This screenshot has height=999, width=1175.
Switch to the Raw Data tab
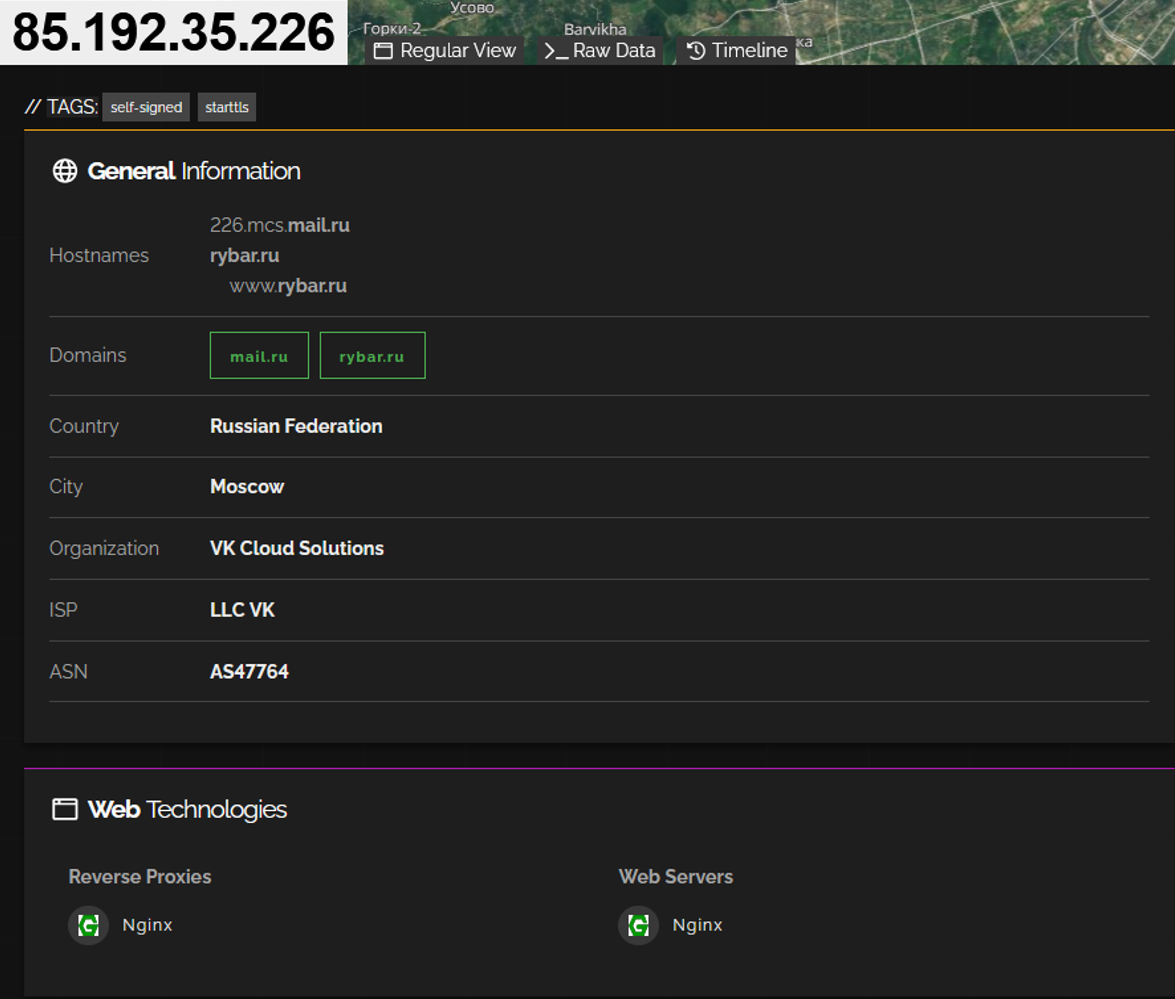pos(600,50)
